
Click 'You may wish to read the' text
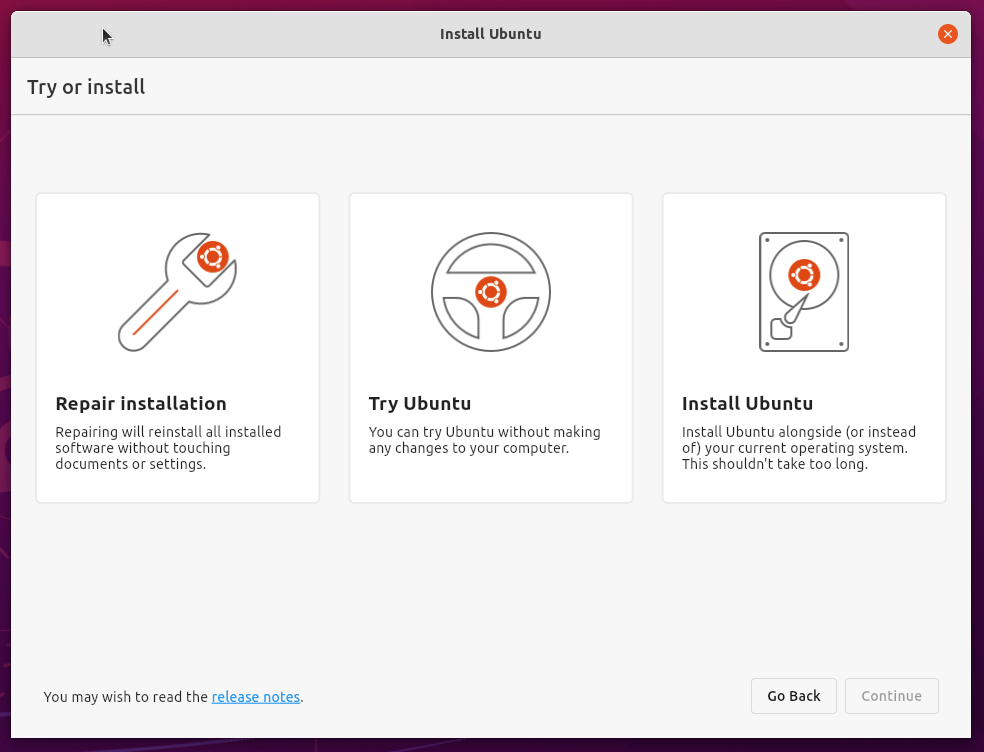[126, 697]
